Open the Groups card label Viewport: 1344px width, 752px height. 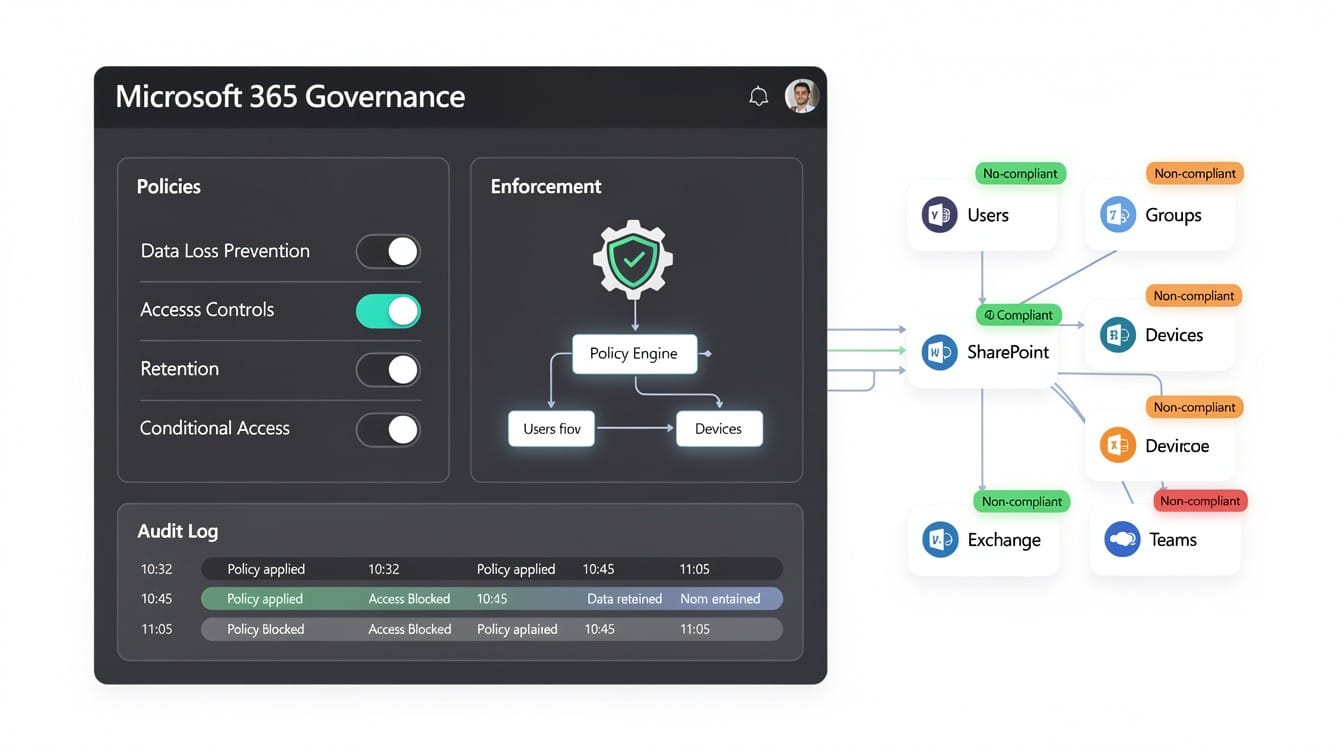[1173, 215]
